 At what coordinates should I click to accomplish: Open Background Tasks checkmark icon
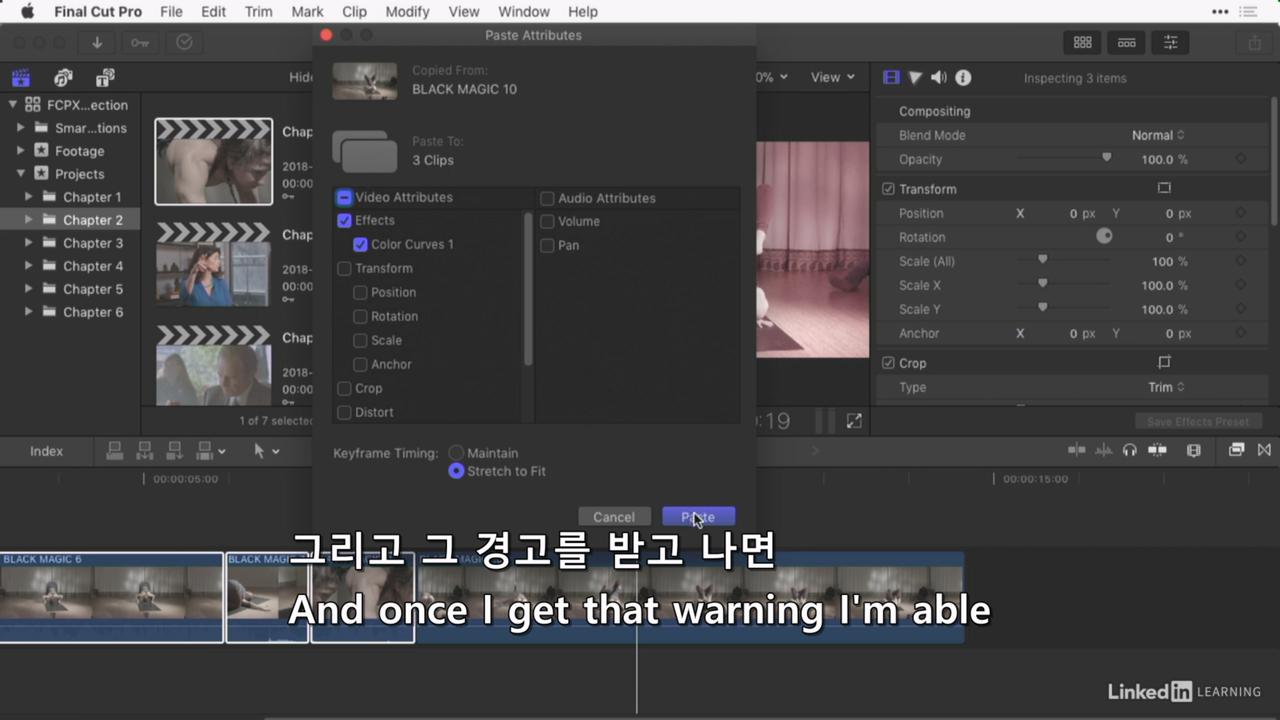[x=184, y=42]
